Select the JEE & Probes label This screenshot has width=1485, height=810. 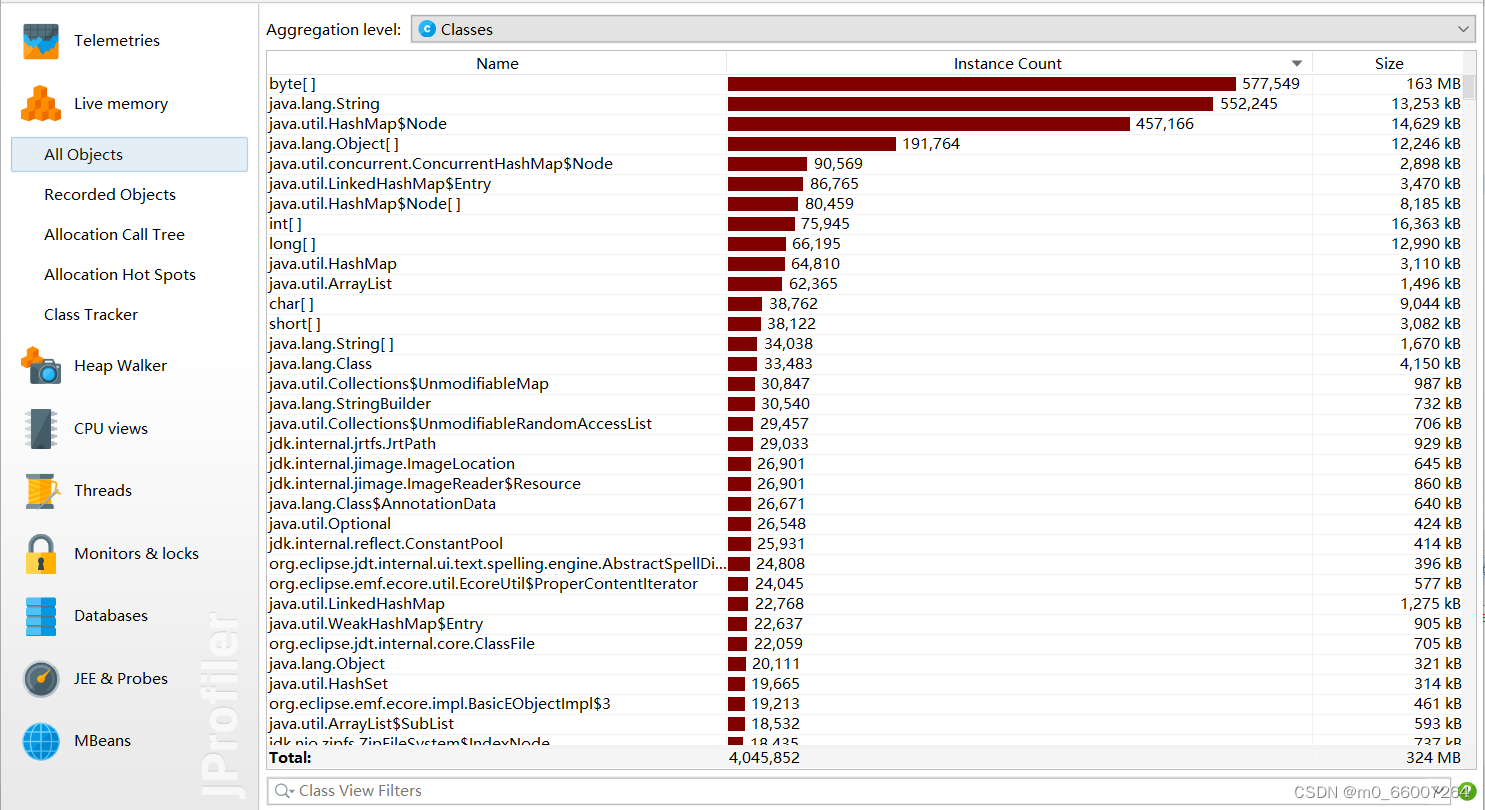click(121, 678)
